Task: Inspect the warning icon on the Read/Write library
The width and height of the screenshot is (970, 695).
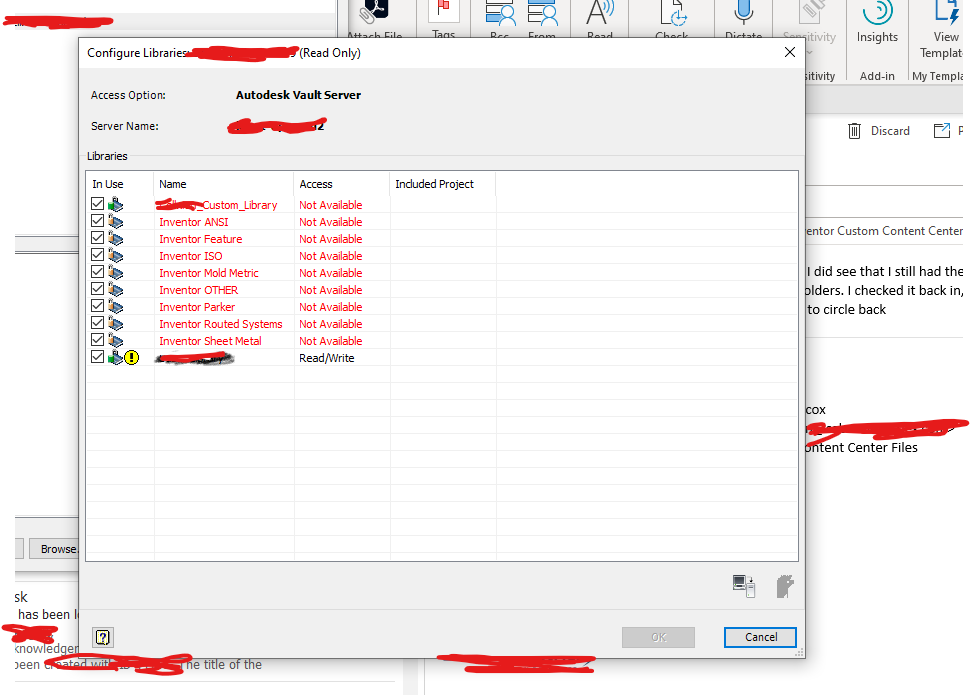Action: 131,357
